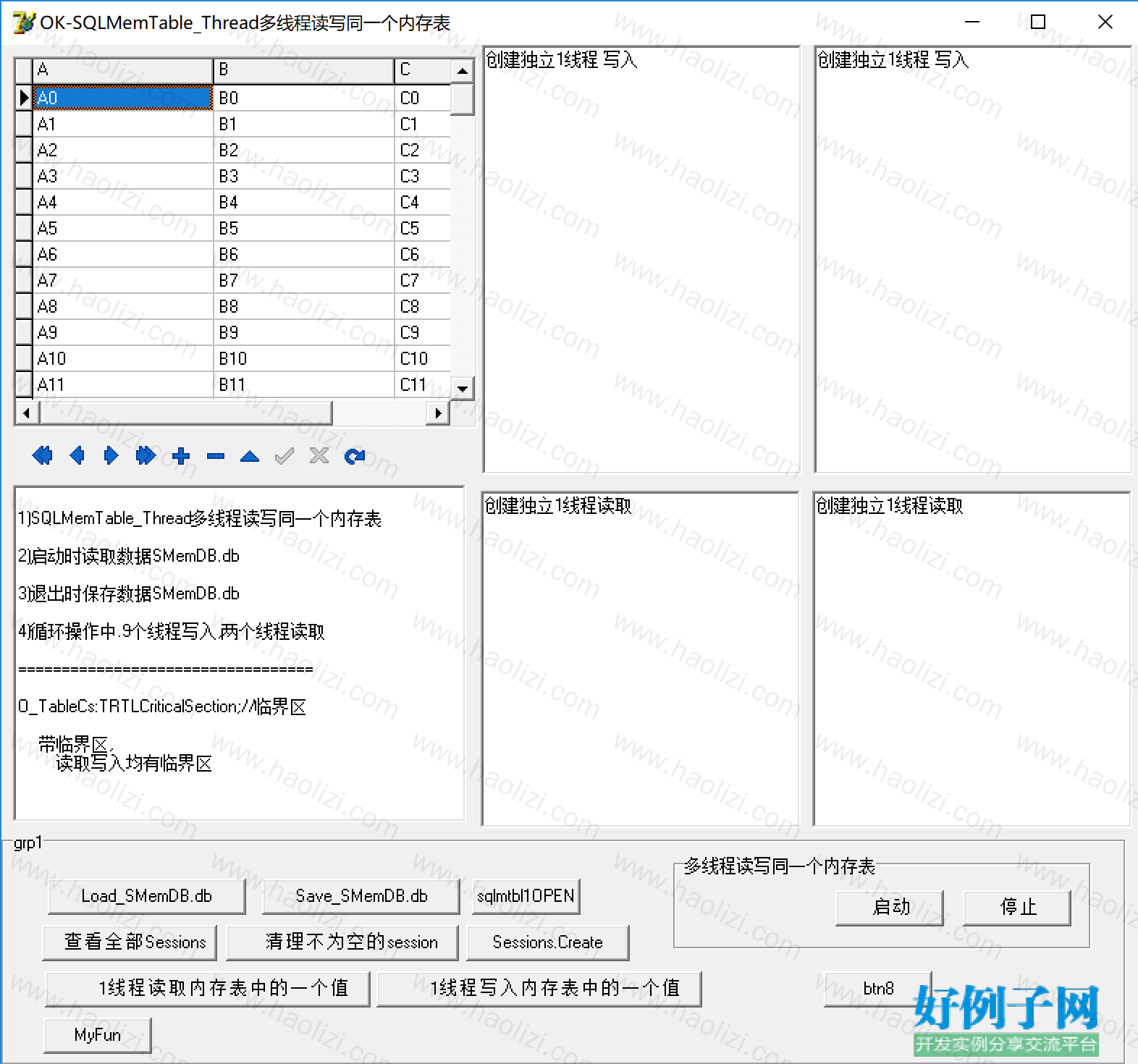
Task: Go to previous record in navigator
Action: click(77, 455)
